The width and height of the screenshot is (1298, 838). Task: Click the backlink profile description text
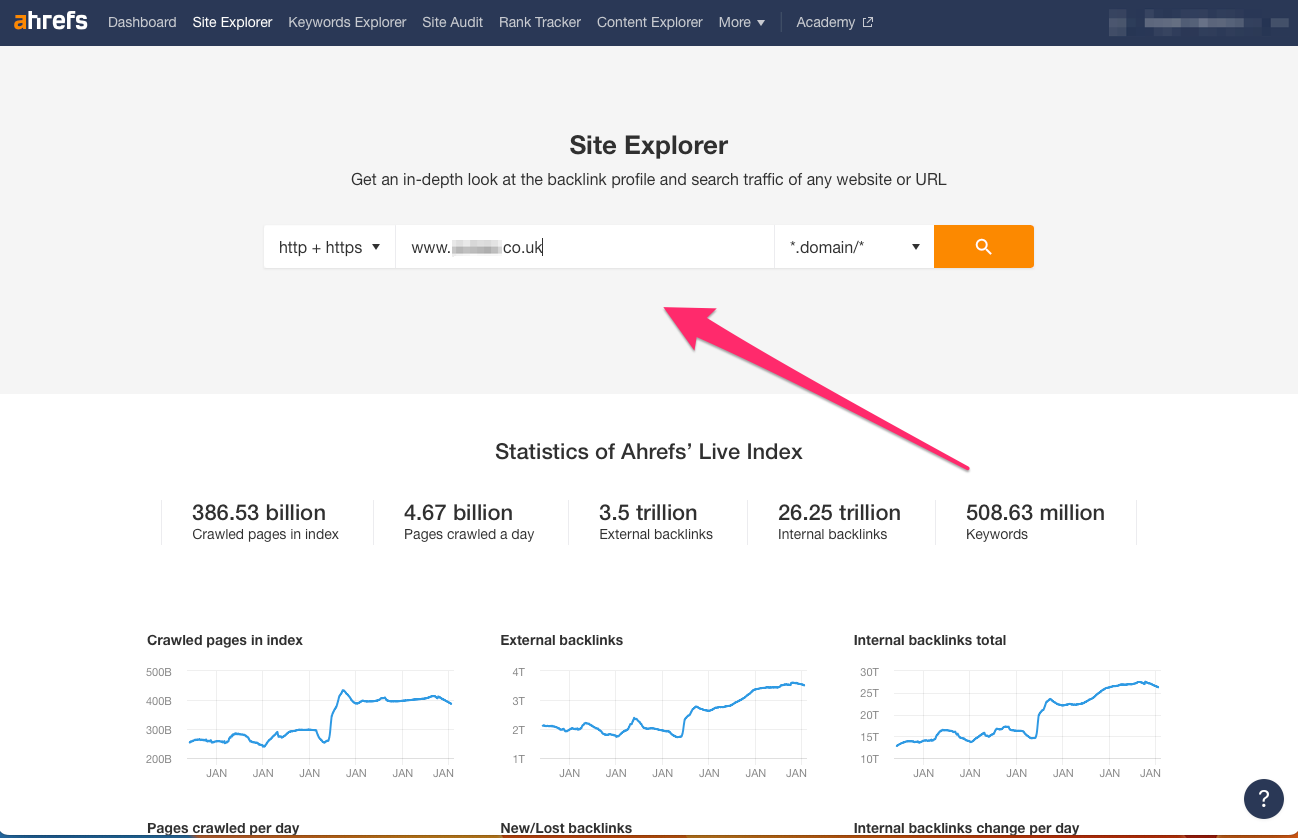(x=648, y=180)
